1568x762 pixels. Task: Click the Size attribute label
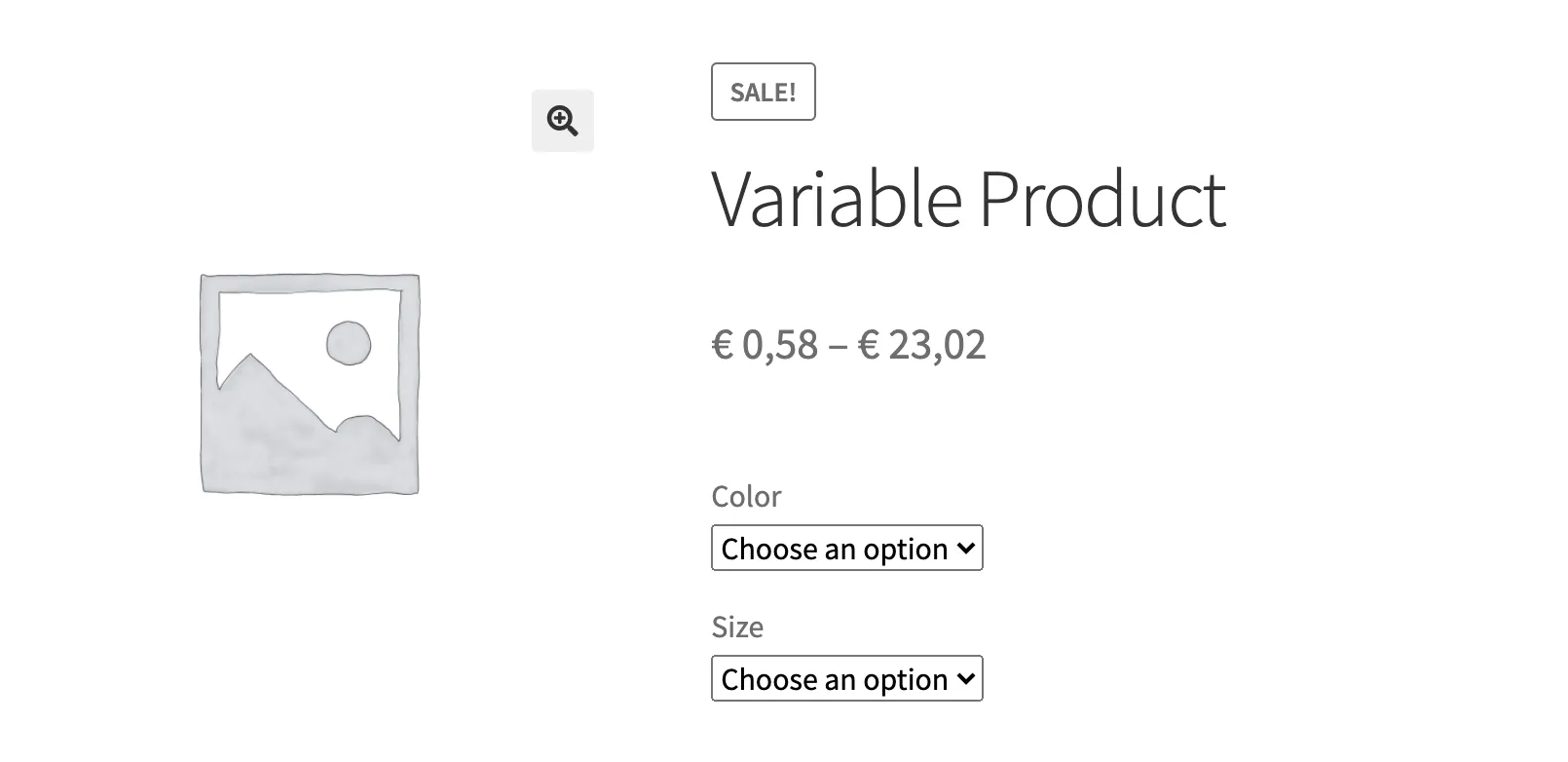coord(737,628)
